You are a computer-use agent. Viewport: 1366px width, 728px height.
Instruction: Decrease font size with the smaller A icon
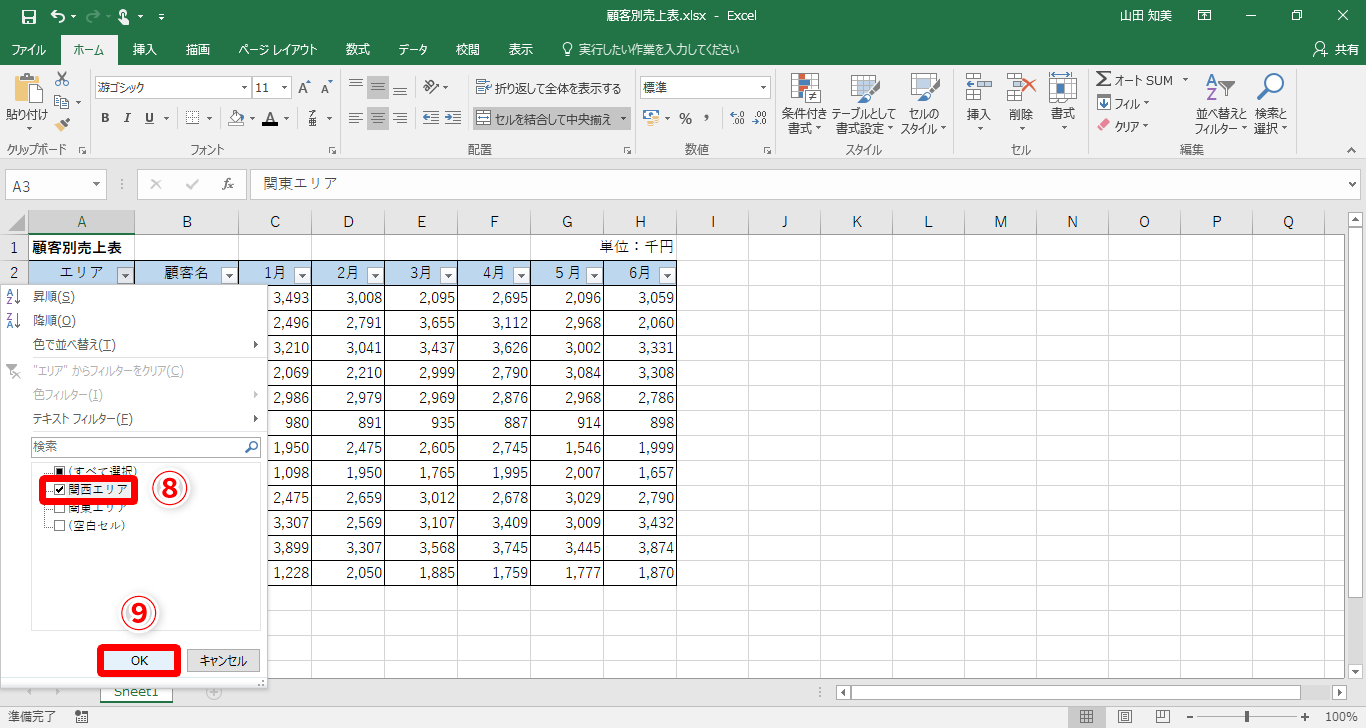[x=327, y=88]
